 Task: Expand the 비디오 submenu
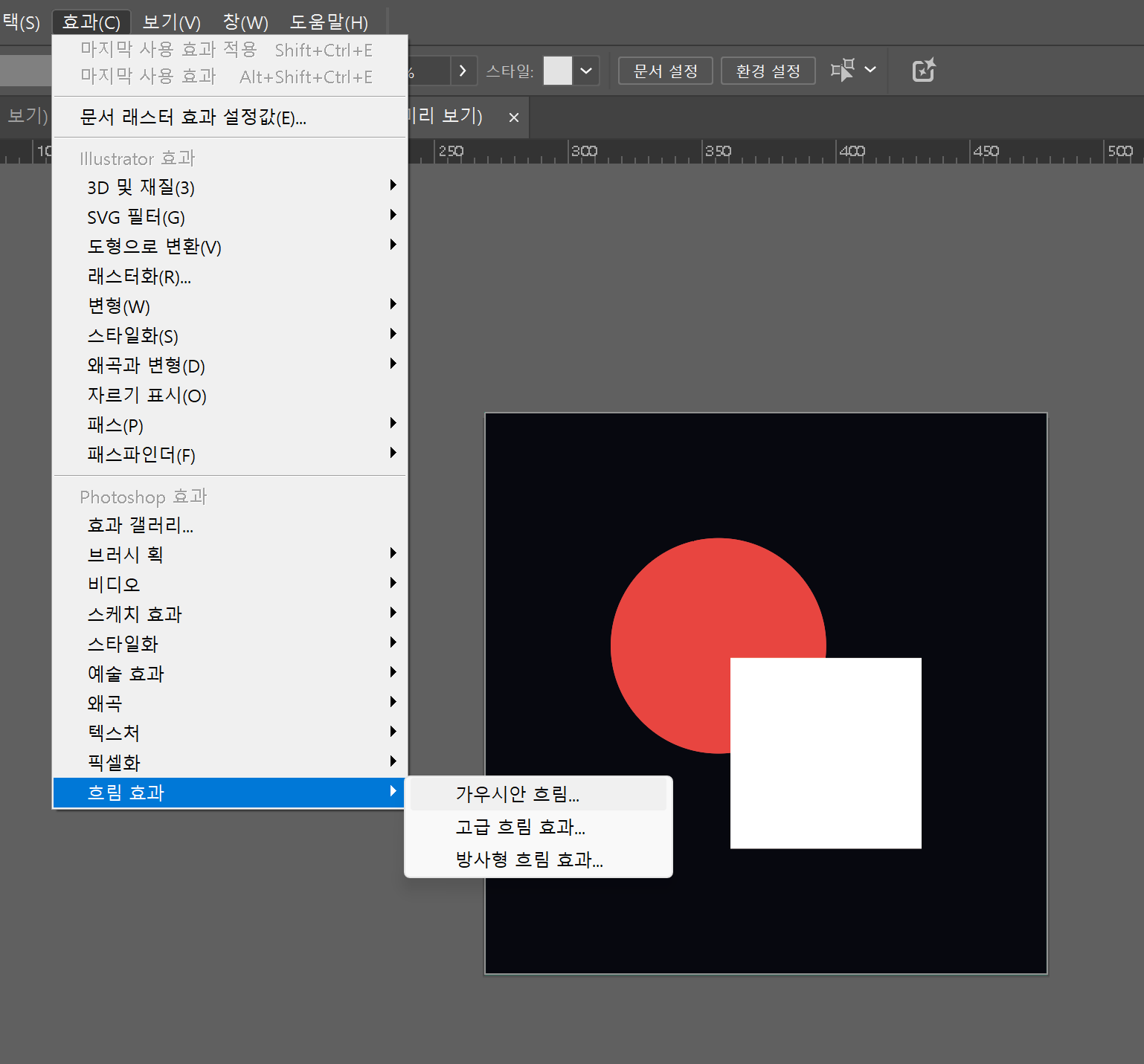point(230,584)
